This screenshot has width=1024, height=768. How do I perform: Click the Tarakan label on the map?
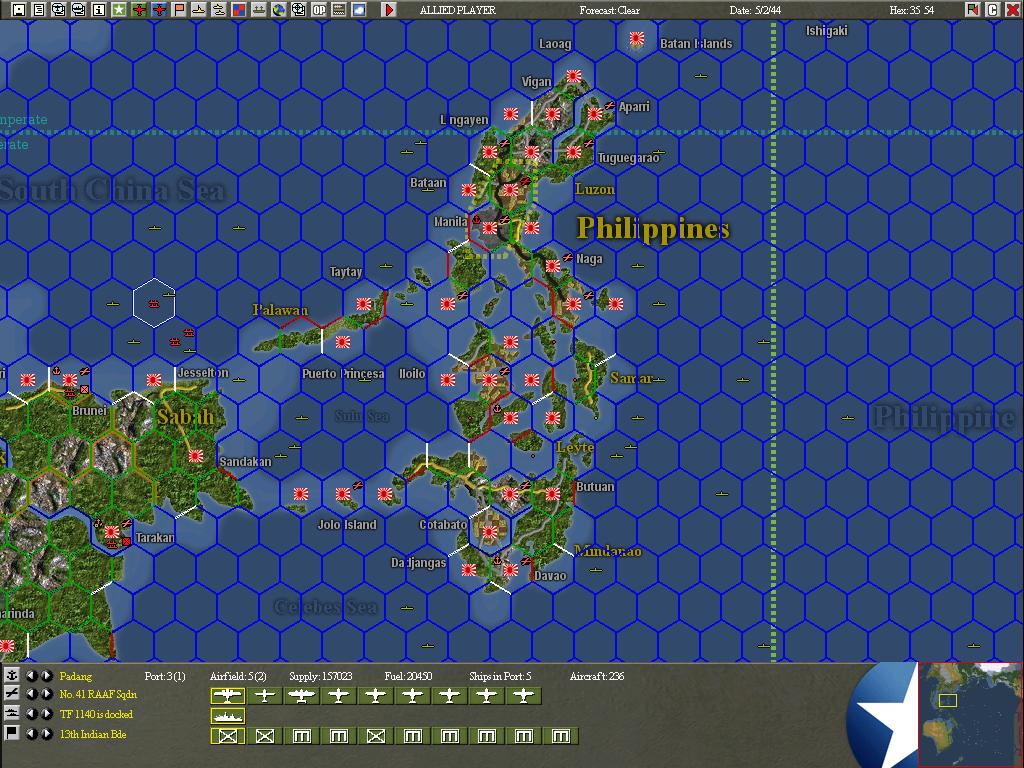(x=155, y=537)
